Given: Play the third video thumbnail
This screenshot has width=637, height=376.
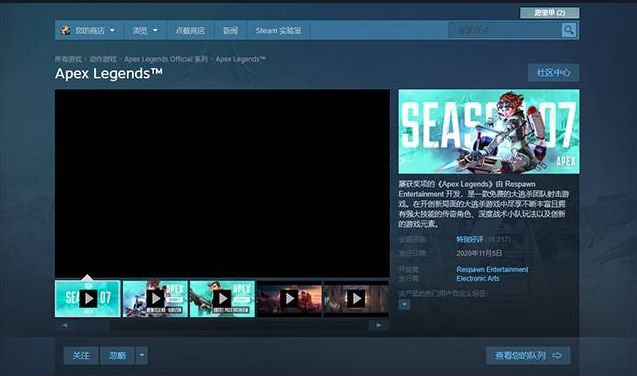Looking at the screenshot, I should pyautogui.click(x=222, y=298).
